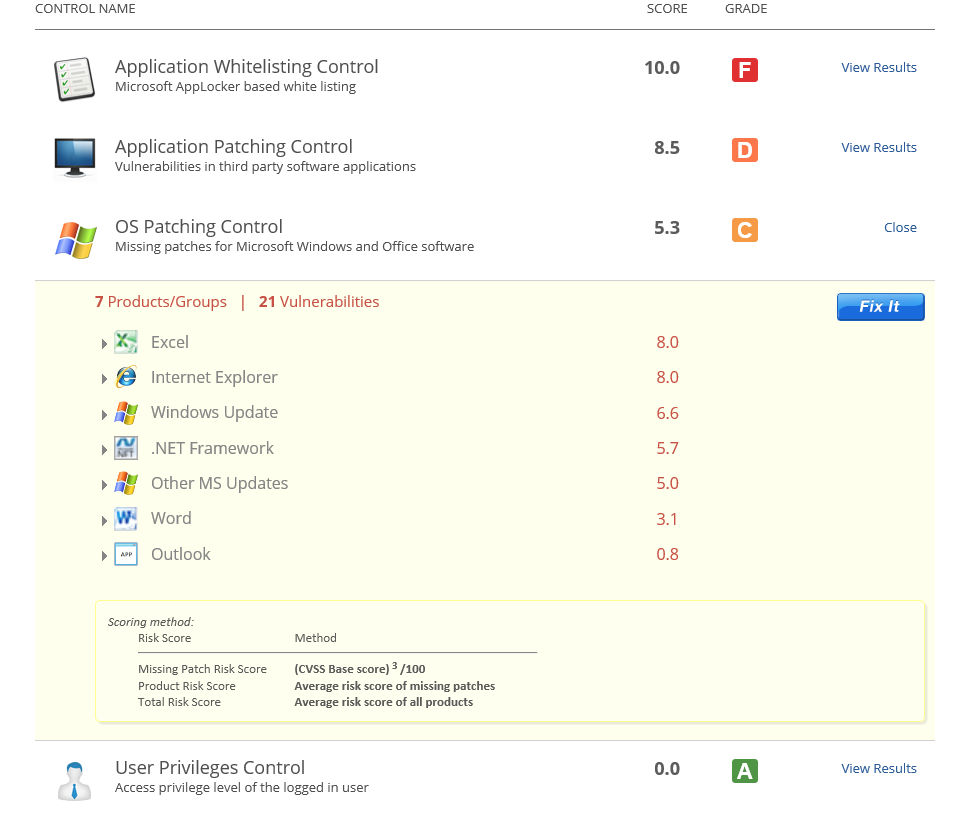Click the Other MS Updates product name
Screen dimensions: 972x834
point(219,483)
